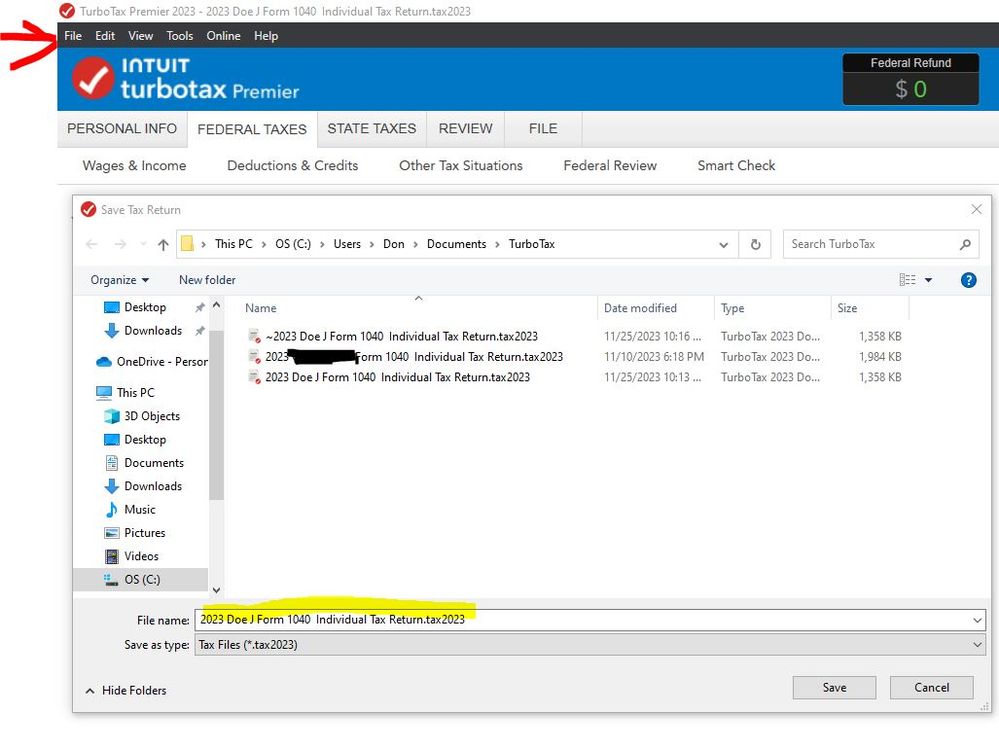This screenshot has height=748, width=999.
Task: Switch to the REVIEW tab
Action: pyautogui.click(x=466, y=129)
